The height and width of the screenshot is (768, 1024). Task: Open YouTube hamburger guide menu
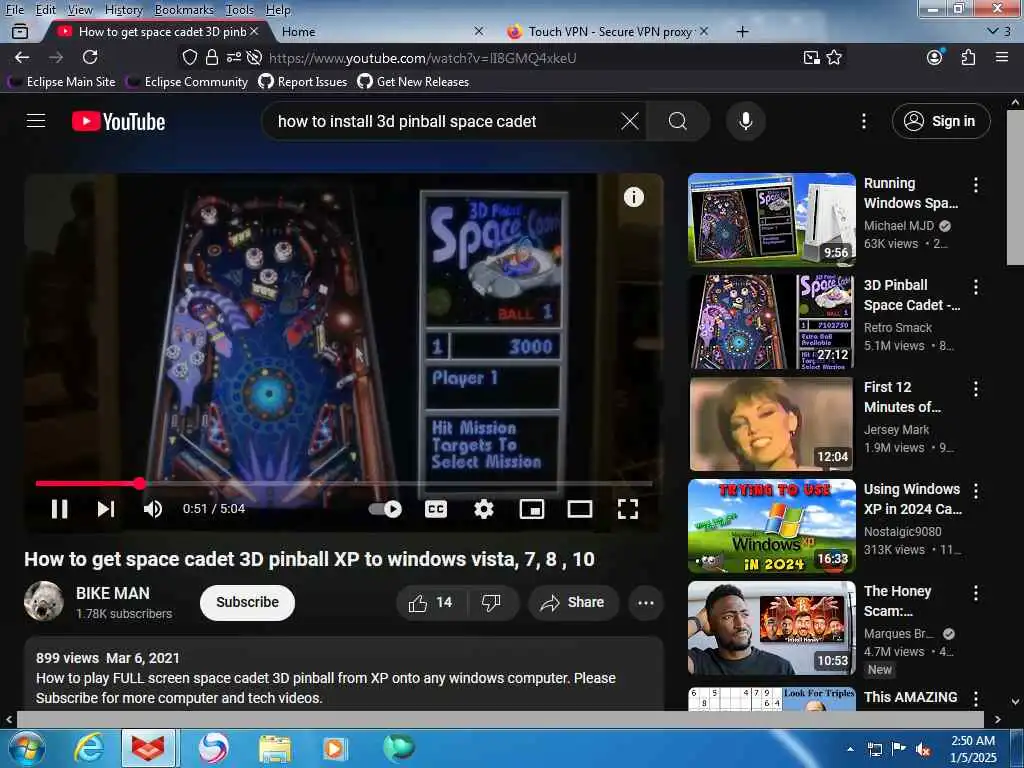click(x=36, y=121)
